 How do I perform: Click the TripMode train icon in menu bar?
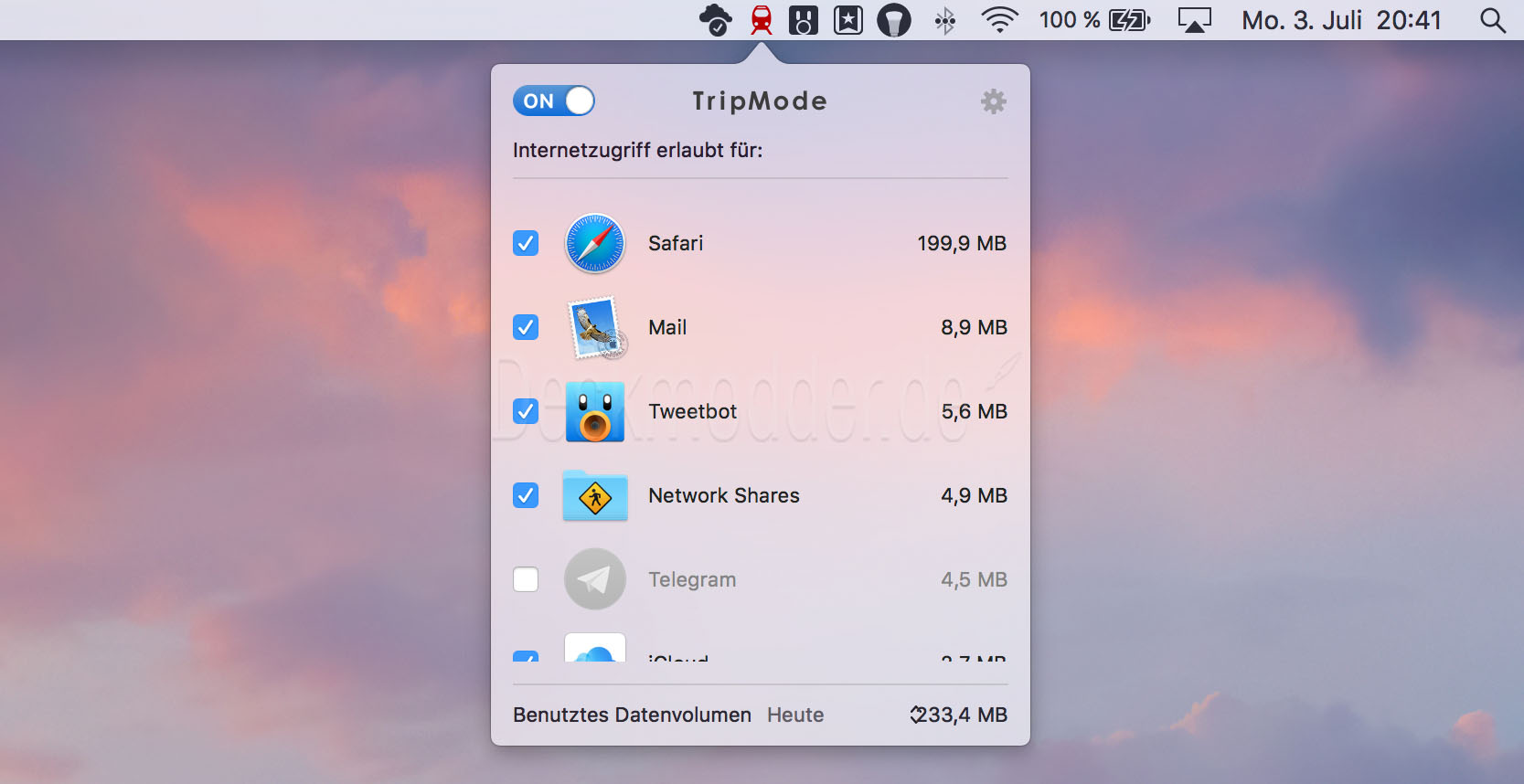tap(761, 20)
